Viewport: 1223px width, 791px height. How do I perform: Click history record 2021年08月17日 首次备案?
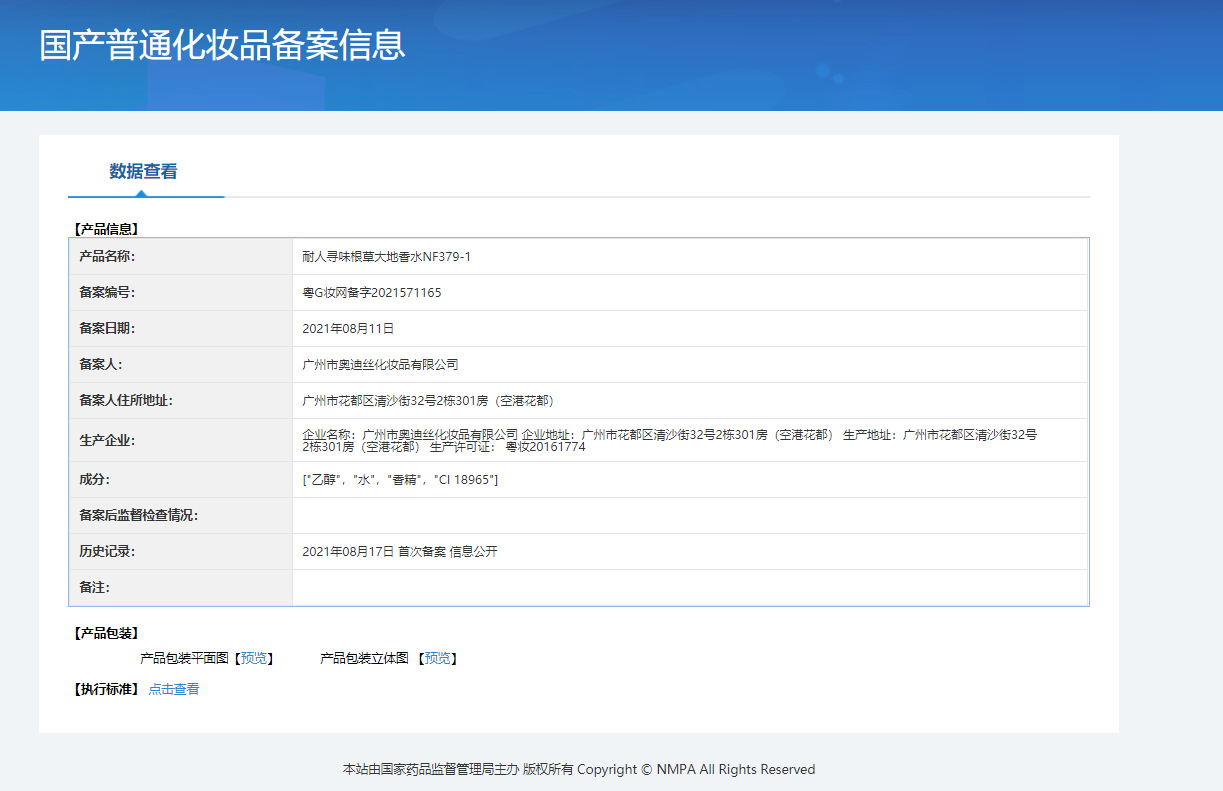[399, 552]
